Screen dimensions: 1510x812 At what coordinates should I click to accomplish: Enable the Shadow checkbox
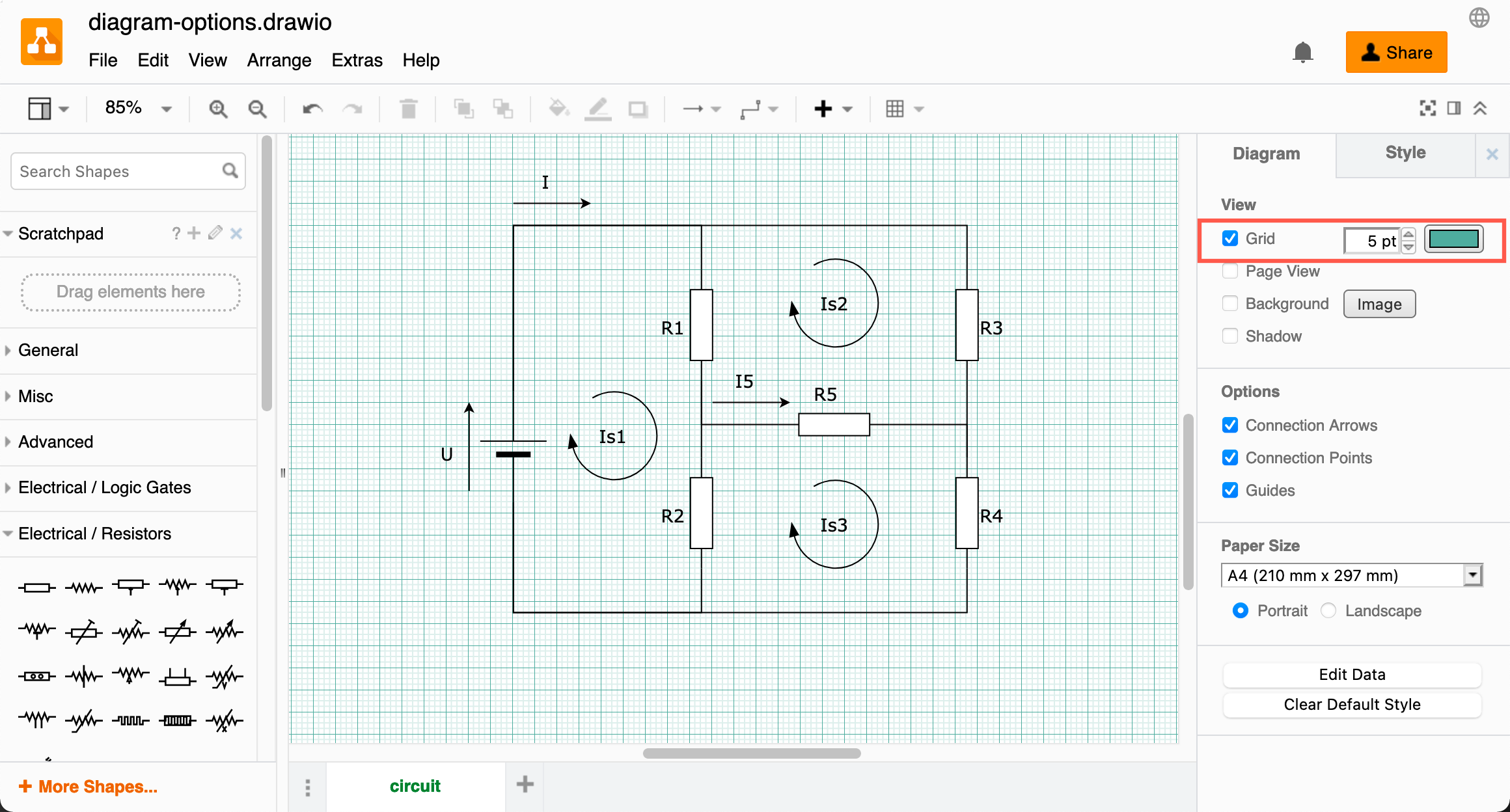[1229, 336]
